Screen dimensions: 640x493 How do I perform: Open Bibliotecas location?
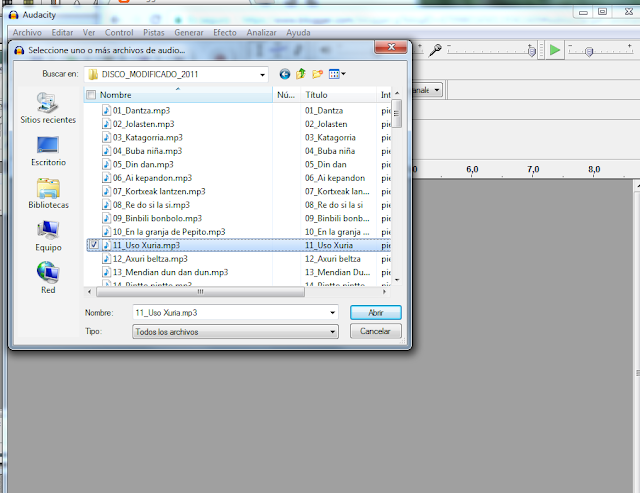point(48,193)
